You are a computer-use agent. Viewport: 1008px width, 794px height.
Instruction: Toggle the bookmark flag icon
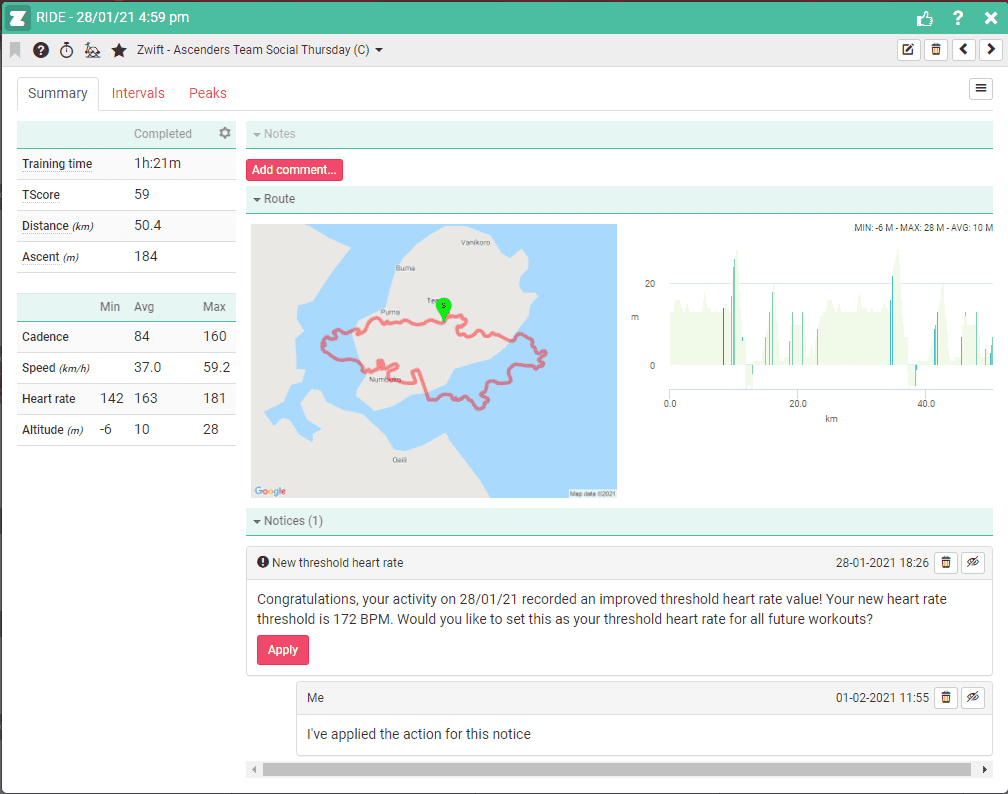pyautogui.click(x=15, y=50)
